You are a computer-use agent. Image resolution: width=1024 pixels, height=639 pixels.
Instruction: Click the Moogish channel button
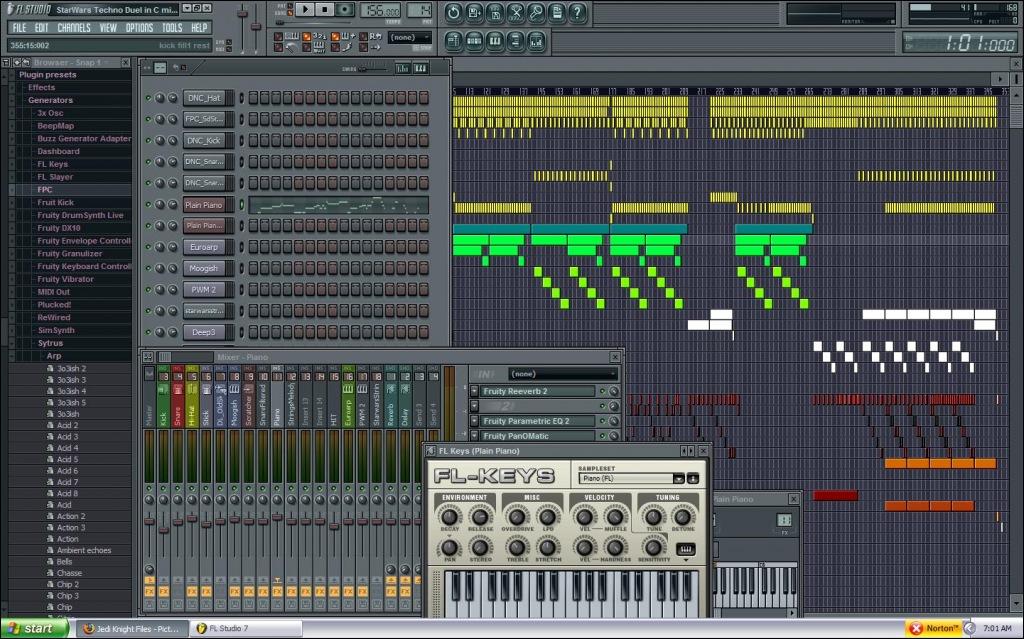pyautogui.click(x=203, y=268)
